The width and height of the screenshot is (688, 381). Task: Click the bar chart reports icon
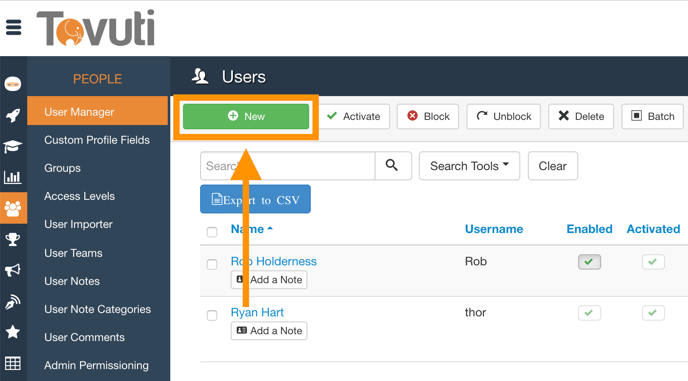[x=13, y=177]
